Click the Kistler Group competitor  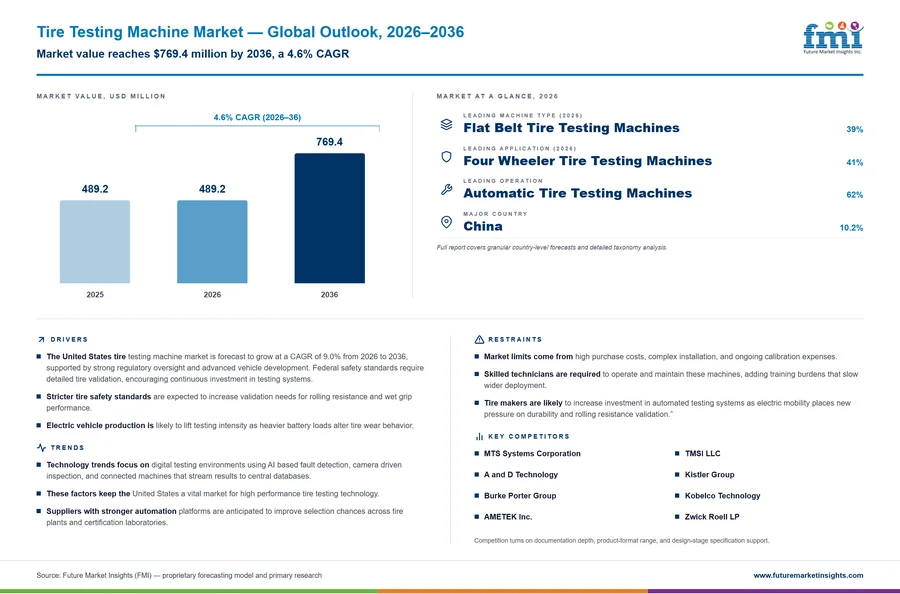[709, 475]
